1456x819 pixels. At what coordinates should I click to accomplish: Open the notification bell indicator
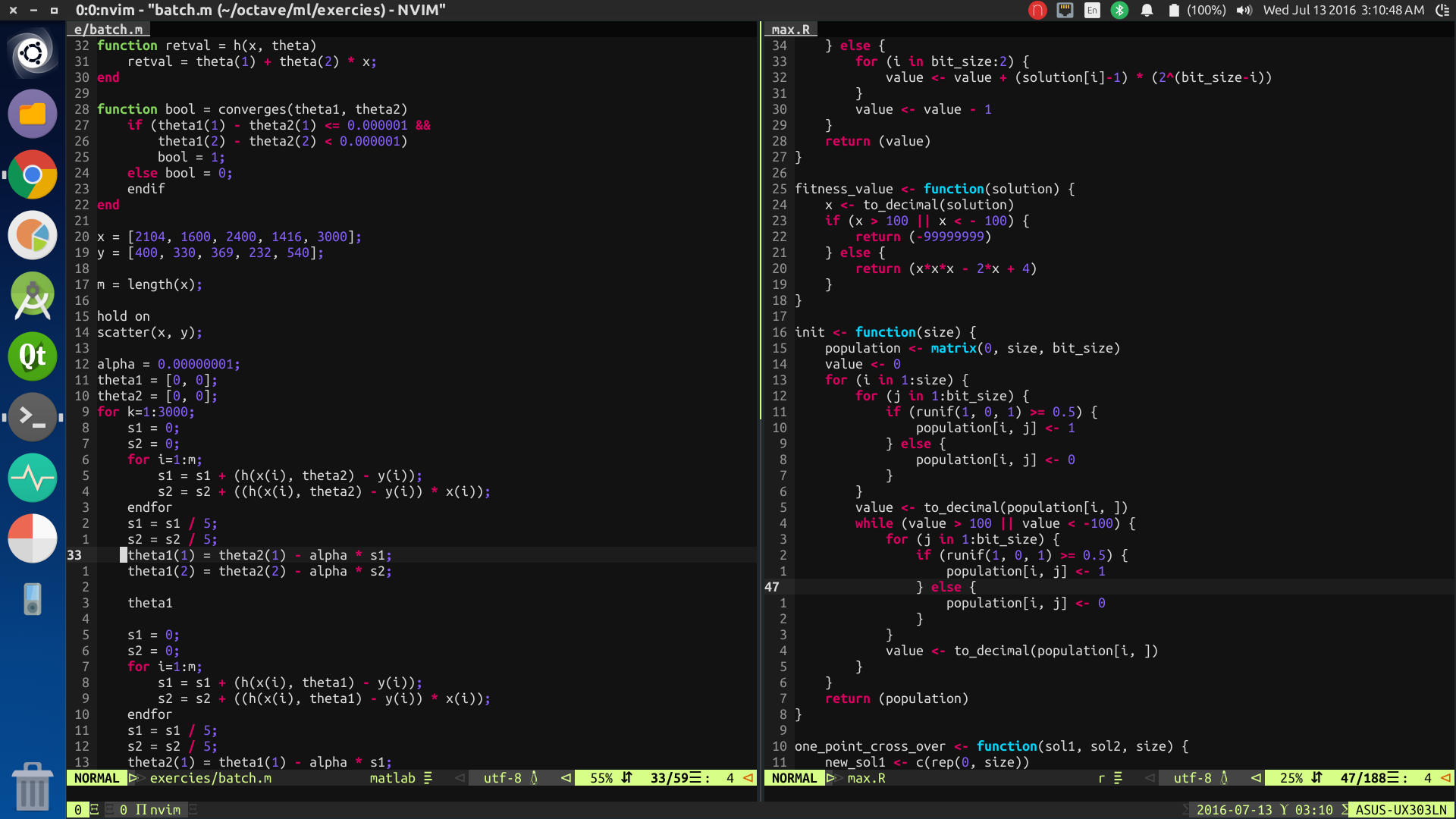(x=1147, y=11)
